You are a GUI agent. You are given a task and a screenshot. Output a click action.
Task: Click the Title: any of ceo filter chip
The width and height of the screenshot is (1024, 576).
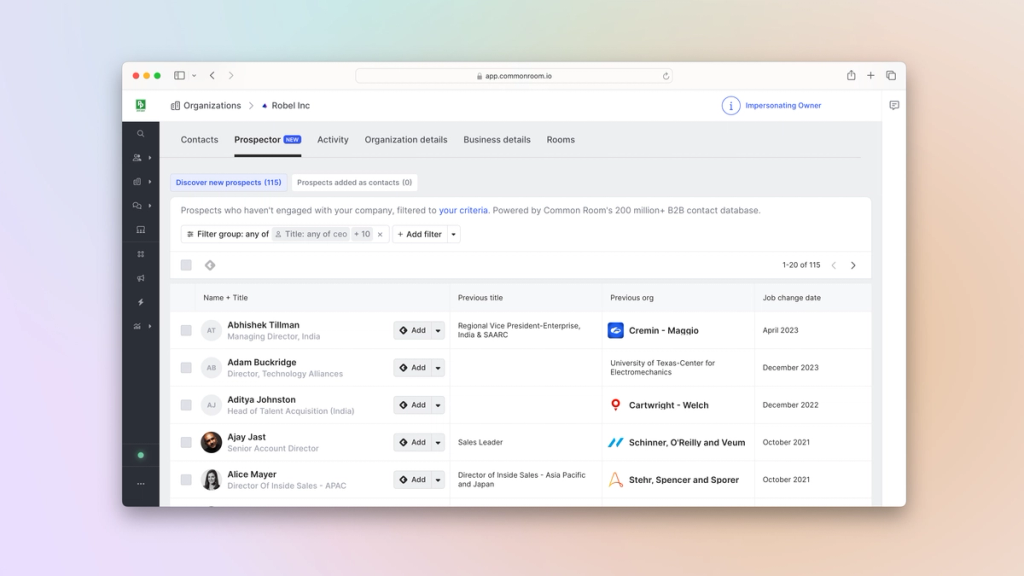pyautogui.click(x=311, y=234)
